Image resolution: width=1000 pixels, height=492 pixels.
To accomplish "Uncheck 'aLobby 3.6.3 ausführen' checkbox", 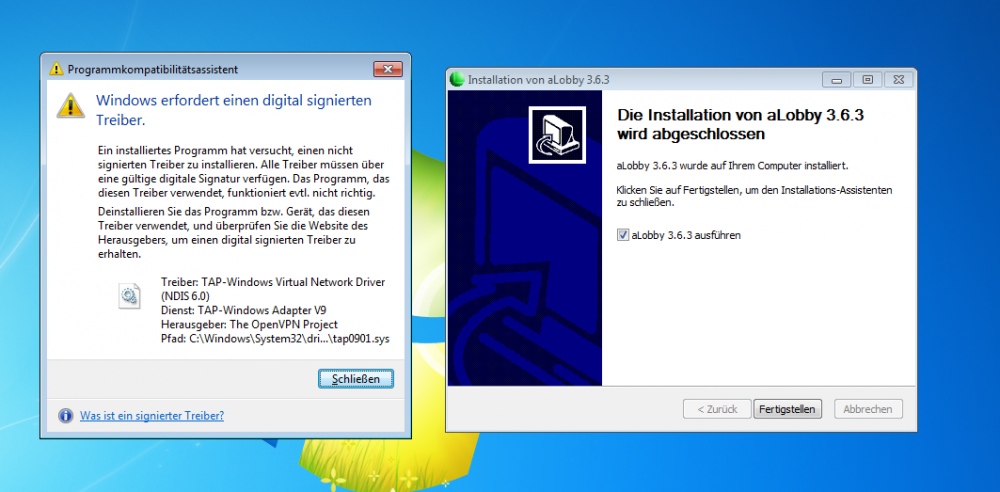I will 623,235.
